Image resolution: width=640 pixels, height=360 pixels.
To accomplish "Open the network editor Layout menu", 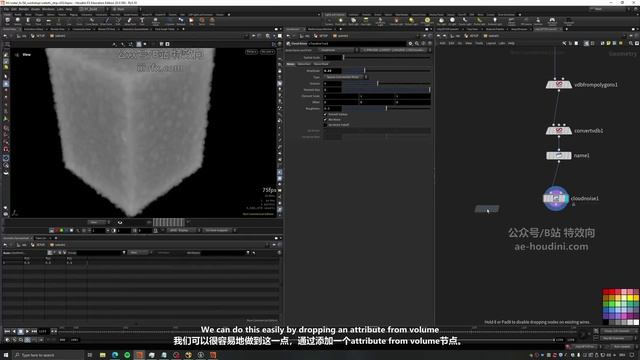I will click(491, 43).
